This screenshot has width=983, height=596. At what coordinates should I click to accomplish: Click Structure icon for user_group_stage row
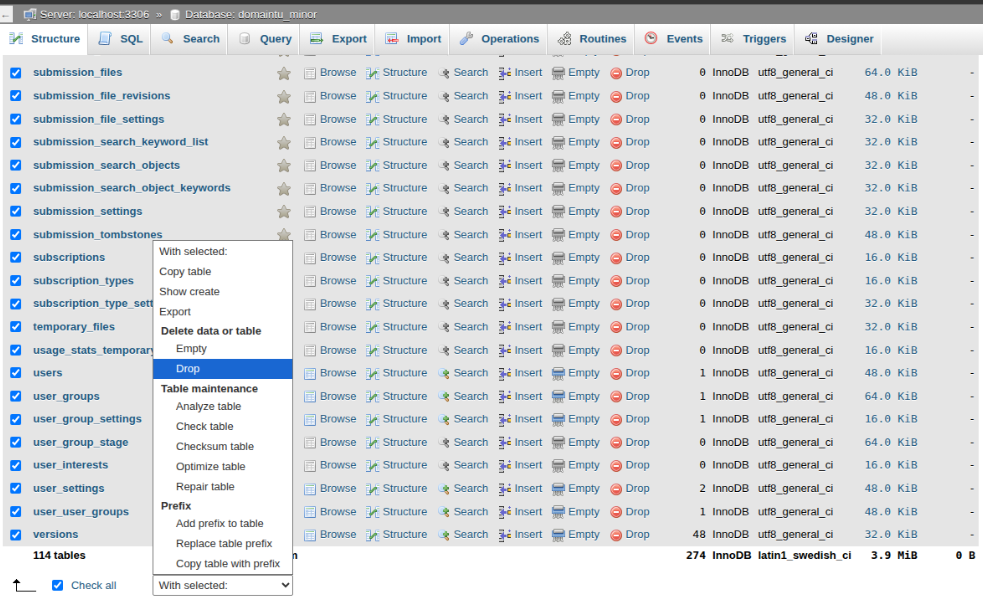click(372, 443)
